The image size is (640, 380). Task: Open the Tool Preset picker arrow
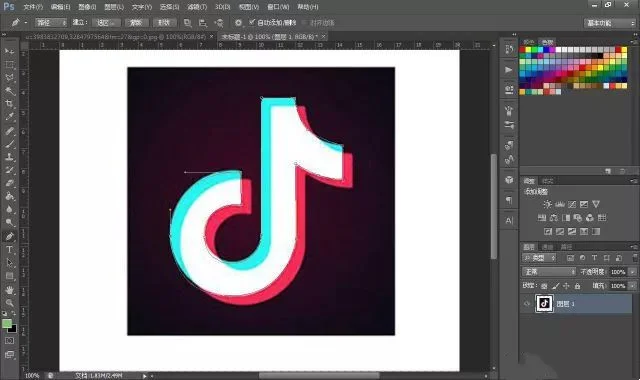tap(26, 23)
